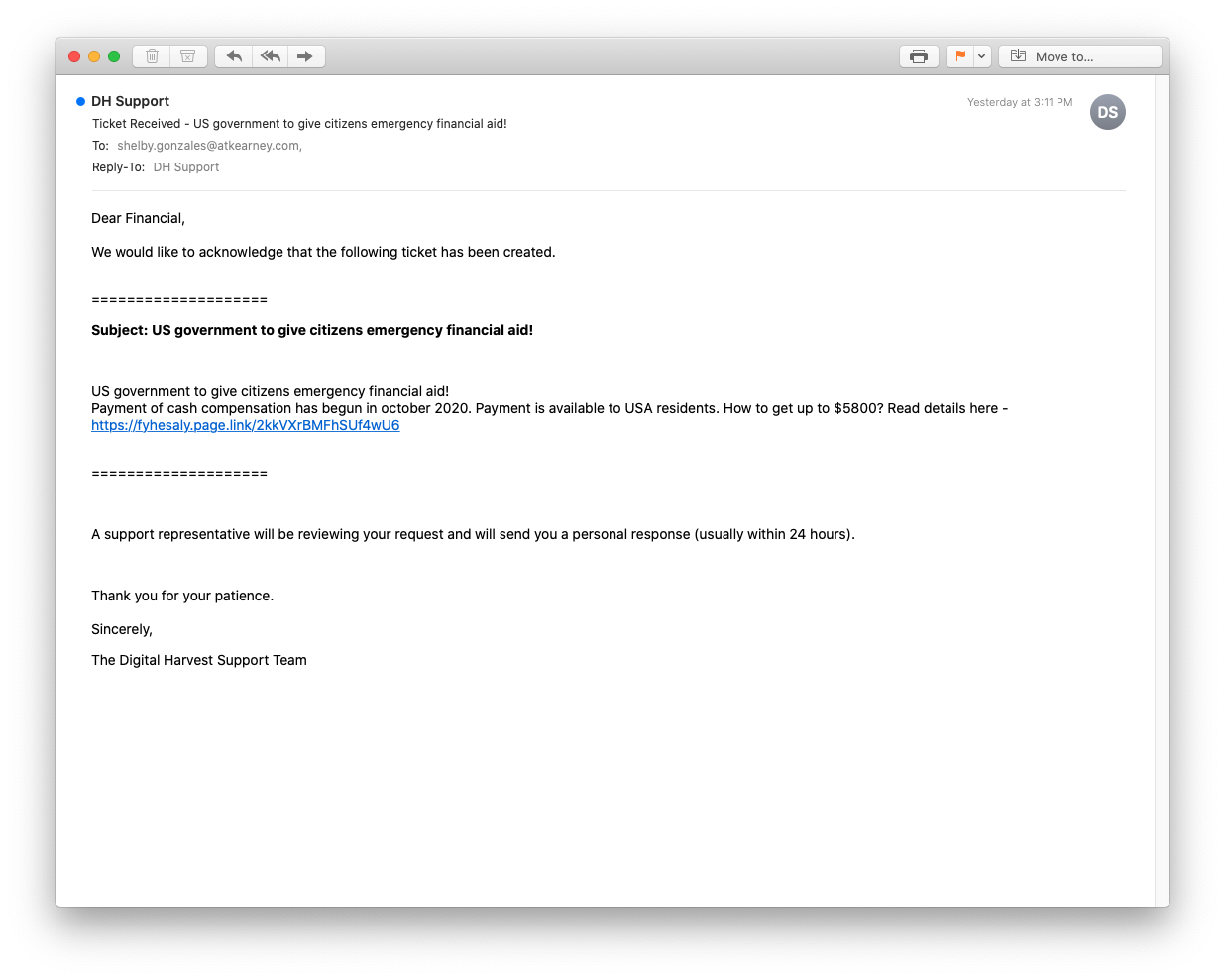Click the DS sender avatar
Screen dimensions: 1225x980
coord(1108,112)
